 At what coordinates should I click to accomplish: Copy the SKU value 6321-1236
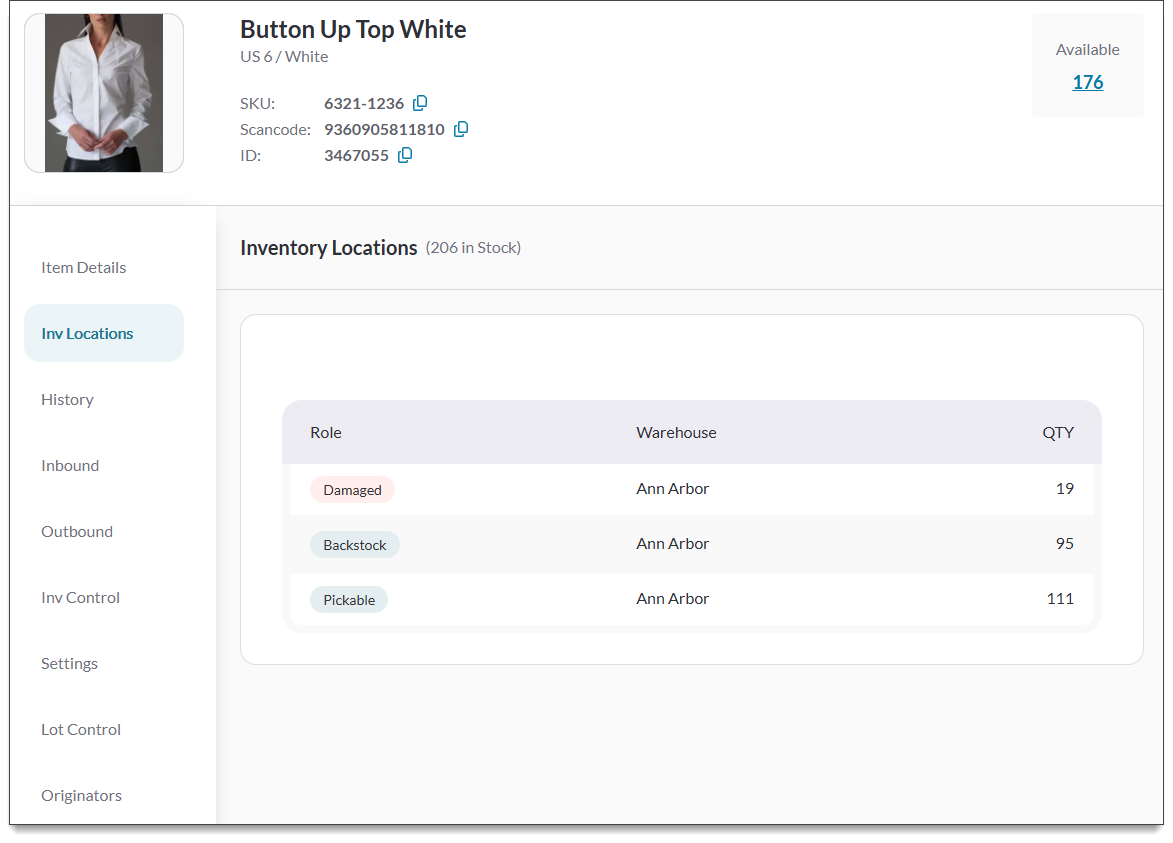pyautogui.click(x=420, y=103)
